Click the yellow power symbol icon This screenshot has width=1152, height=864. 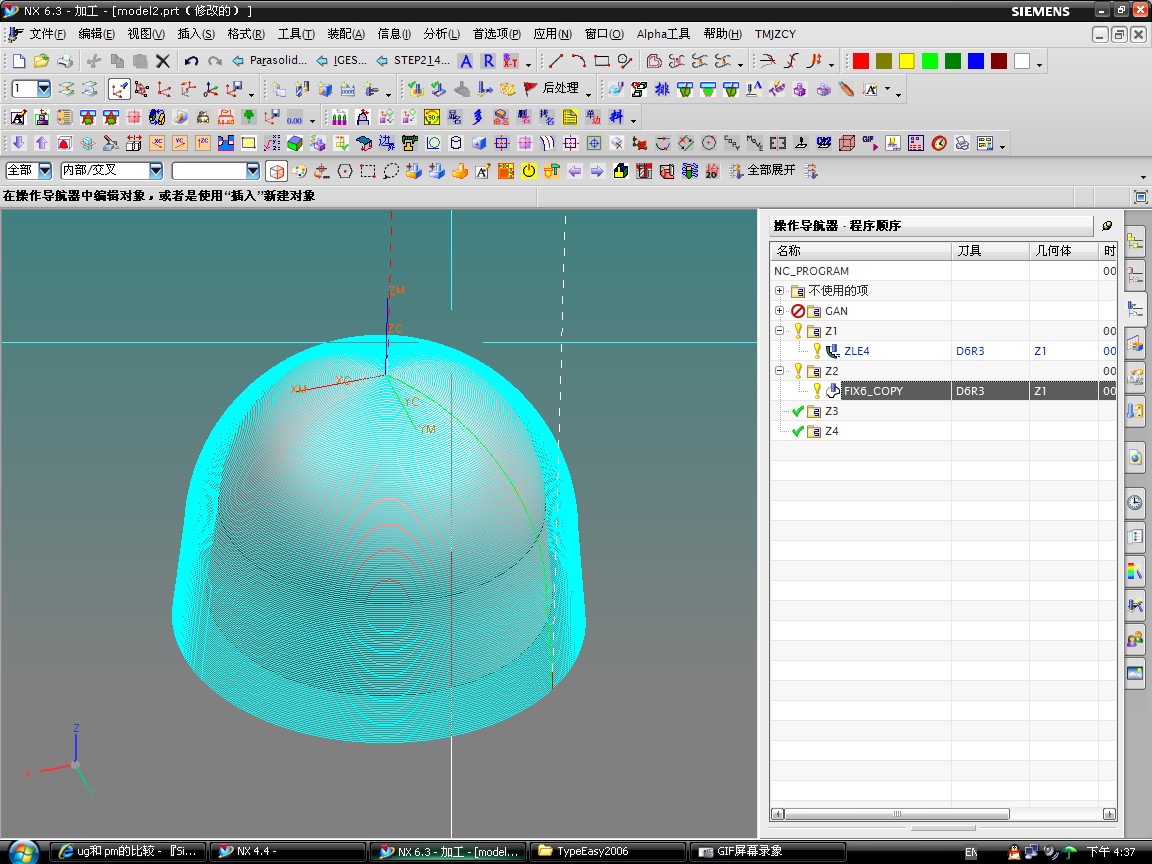529,171
